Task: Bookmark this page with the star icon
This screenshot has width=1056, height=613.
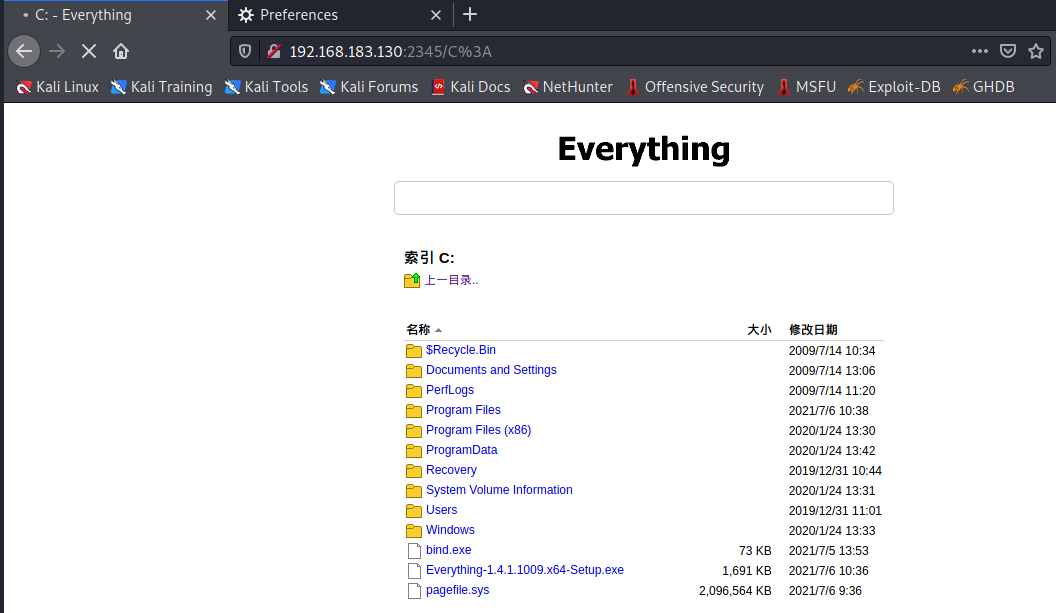Action: [x=1036, y=50]
